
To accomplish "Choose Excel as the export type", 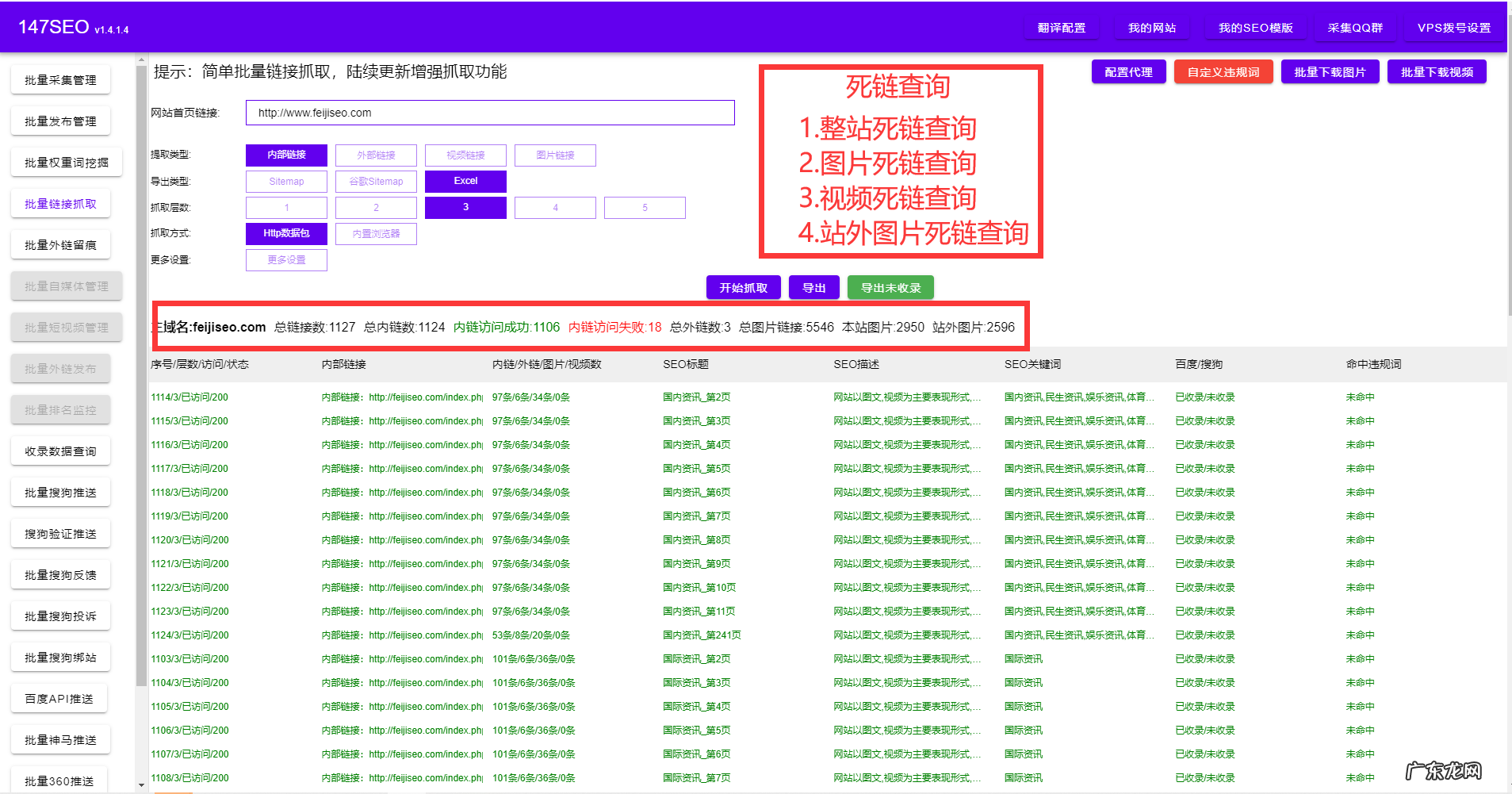I will [x=465, y=181].
